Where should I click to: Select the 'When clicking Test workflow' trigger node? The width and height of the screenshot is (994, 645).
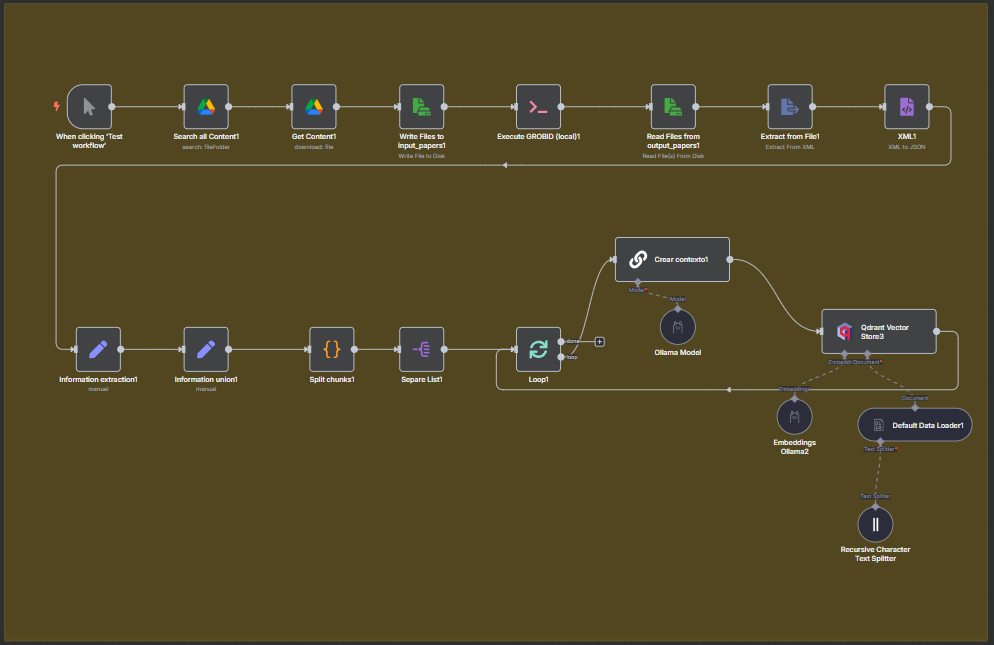pos(89,107)
